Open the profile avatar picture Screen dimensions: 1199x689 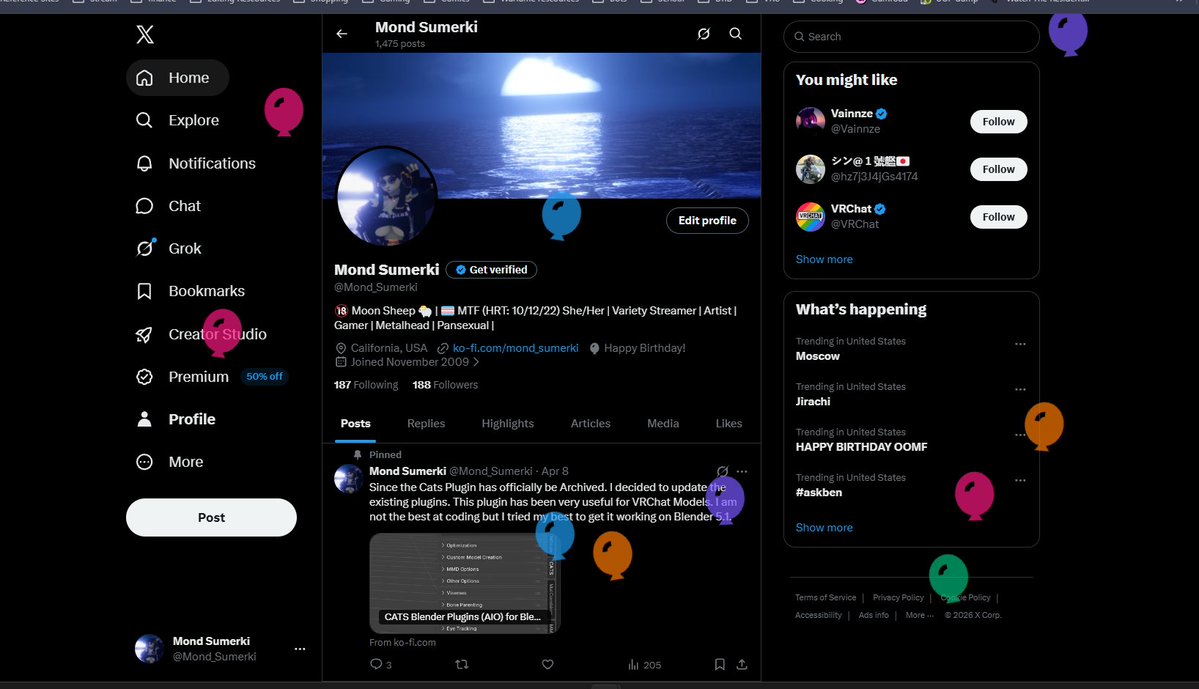[386, 196]
